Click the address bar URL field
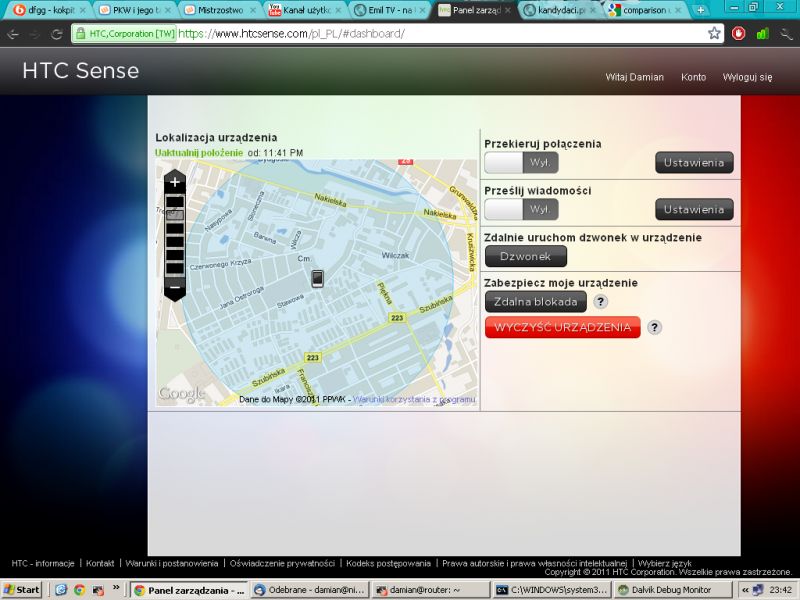Viewport: 800px width, 600px height. (398, 34)
